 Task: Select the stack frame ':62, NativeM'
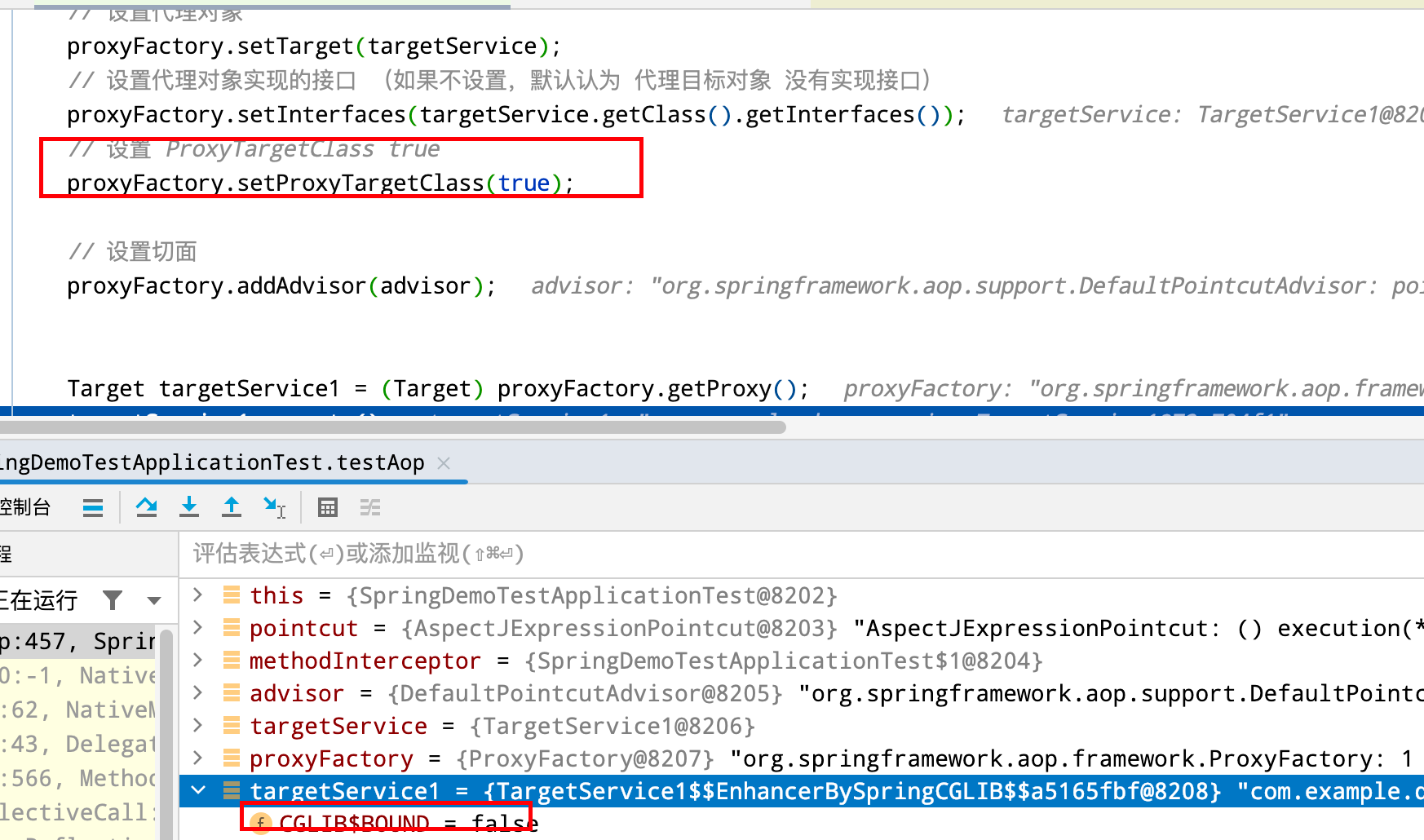78,710
